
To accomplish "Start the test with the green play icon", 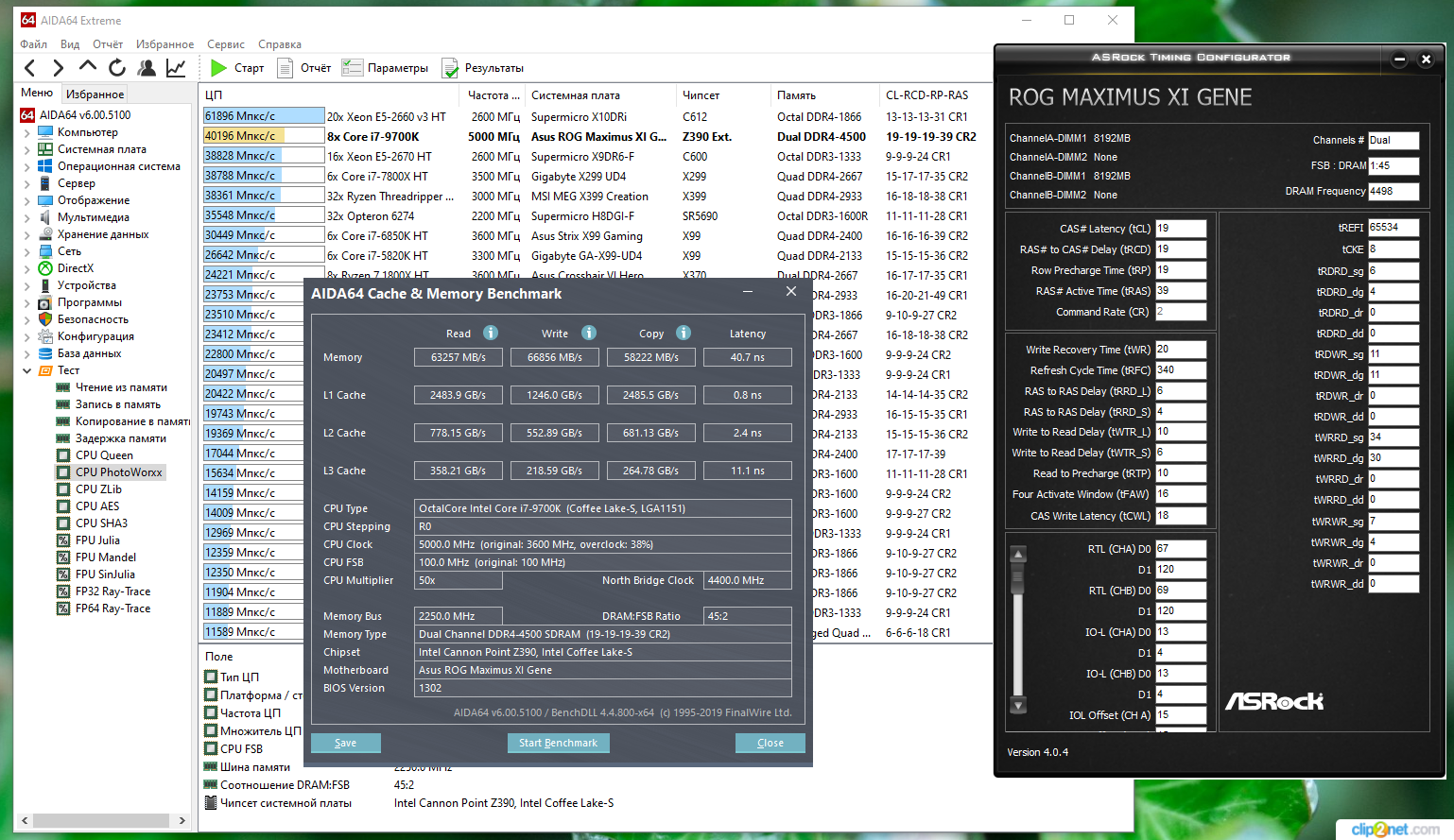I will tap(218, 68).
